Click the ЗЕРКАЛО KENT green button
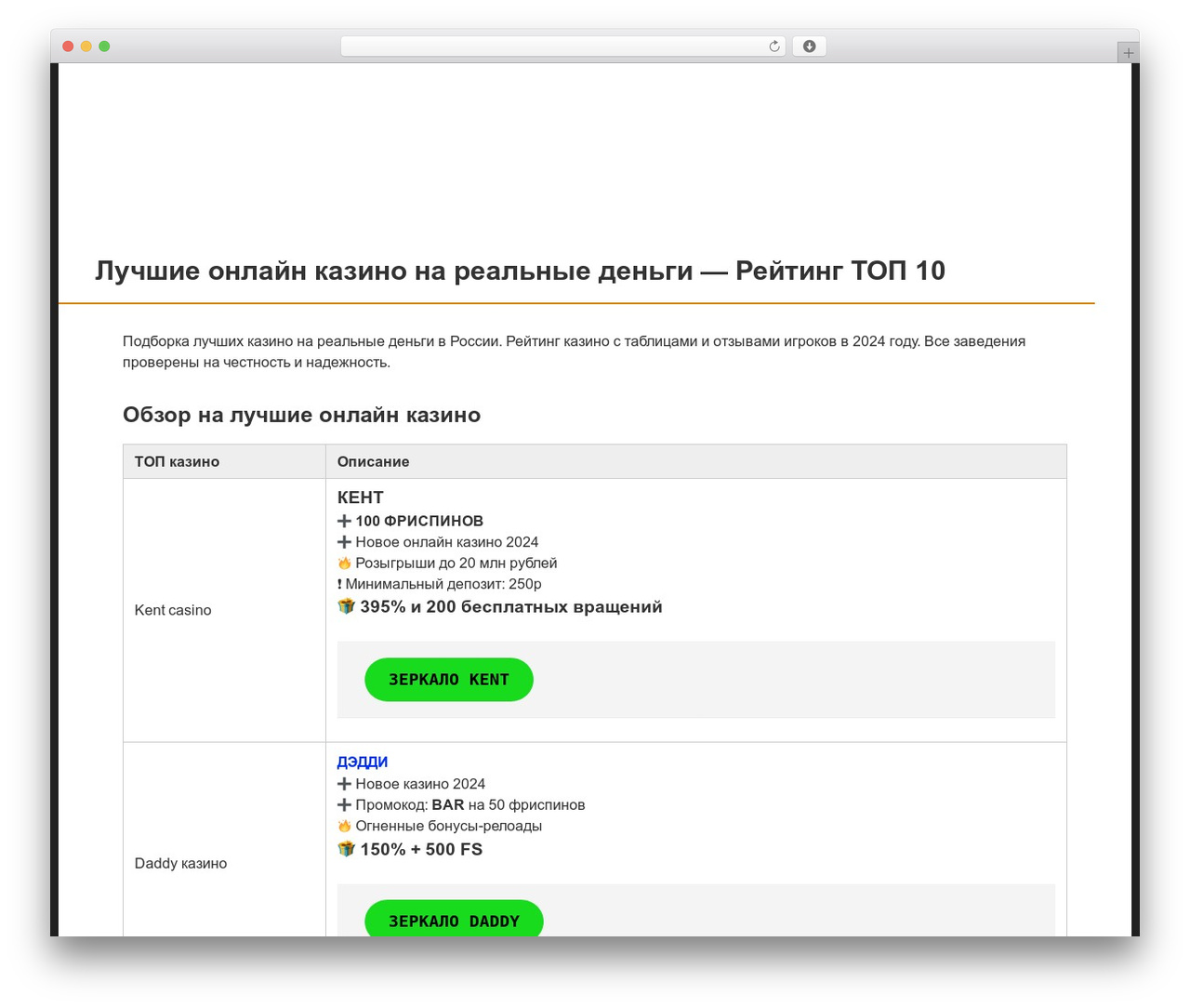This screenshot has width=1190, height=1008. pyautogui.click(x=449, y=680)
